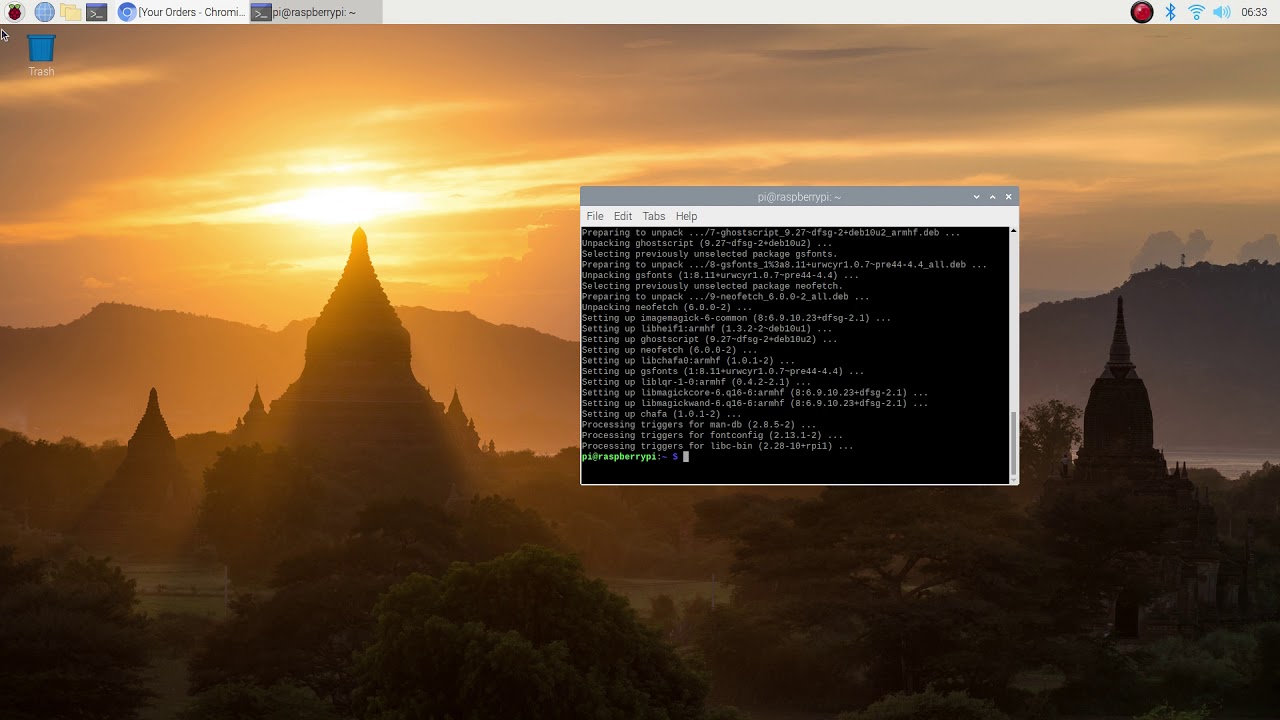Select the Trash desktop icon
1280x720 pixels.
pyautogui.click(x=41, y=56)
